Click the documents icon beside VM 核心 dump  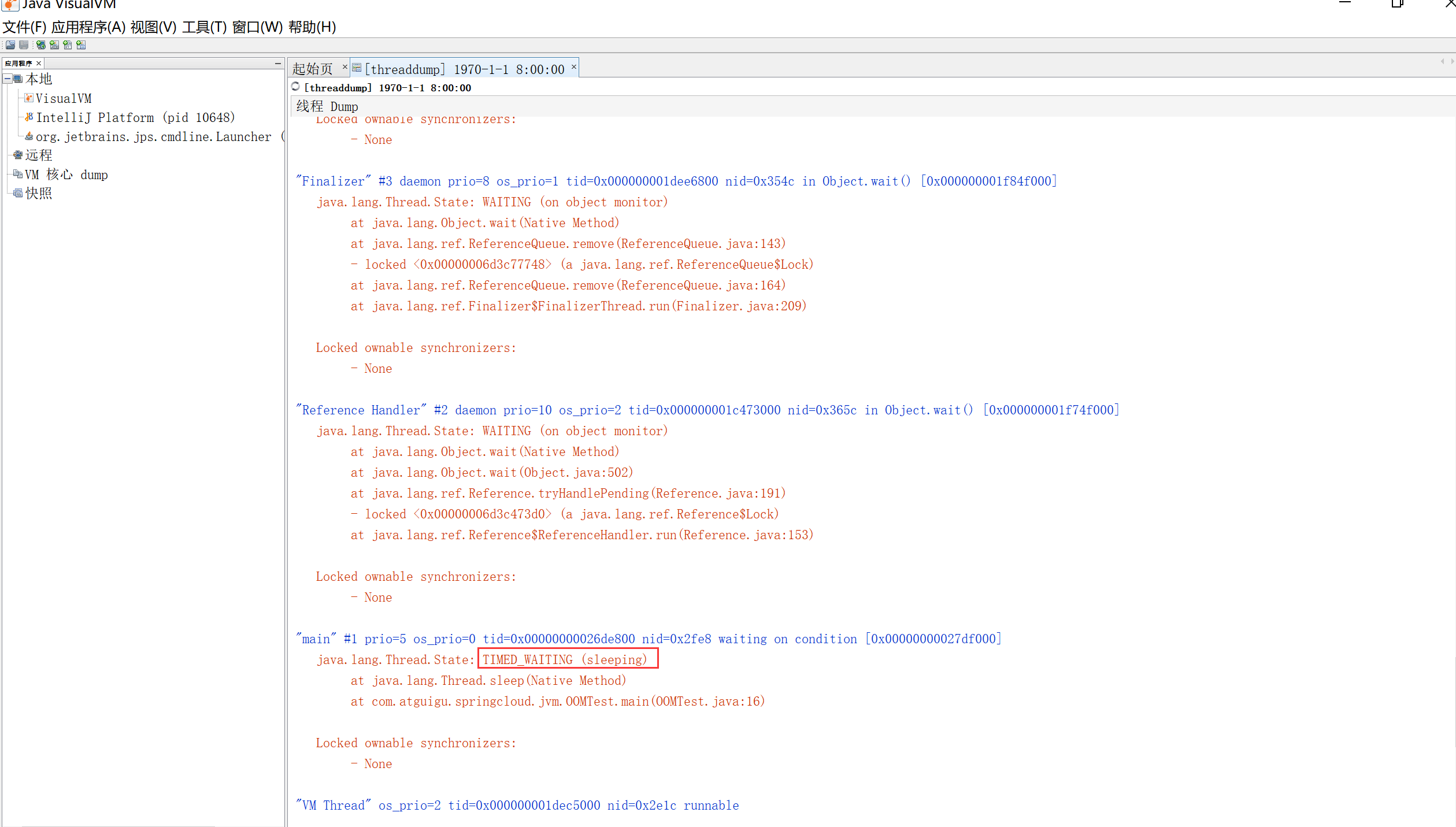tap(18, 174)
